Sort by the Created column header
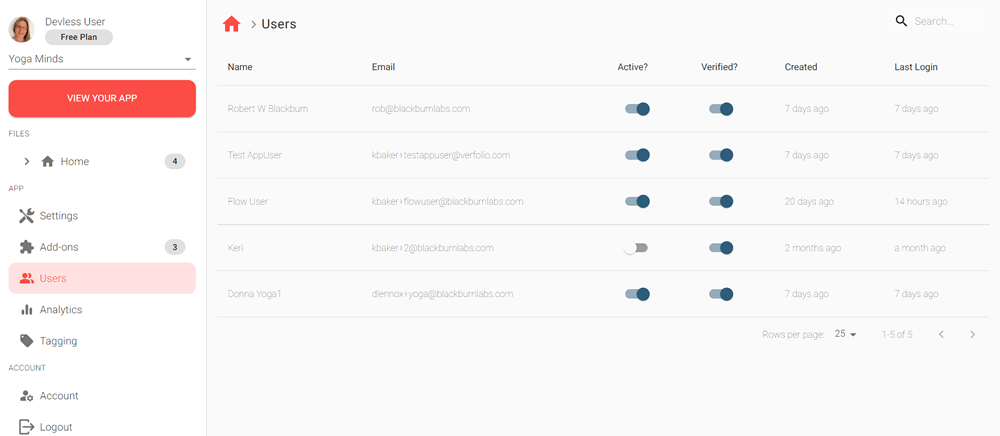 tap(801, 67)
